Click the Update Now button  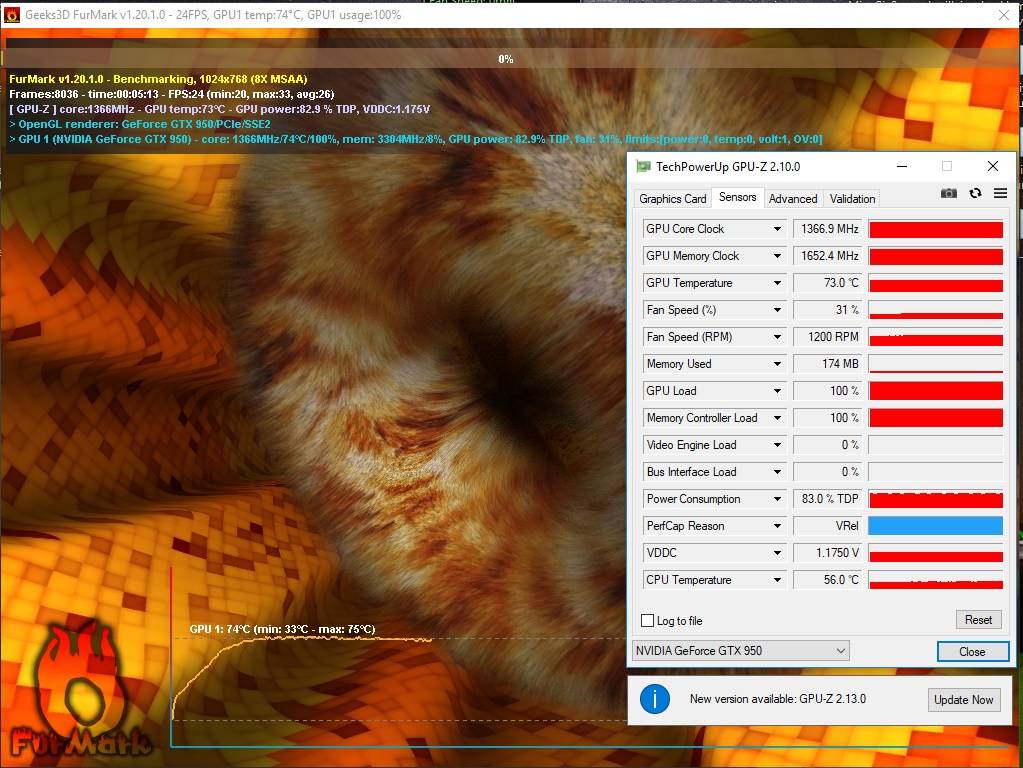coord(963,699)
